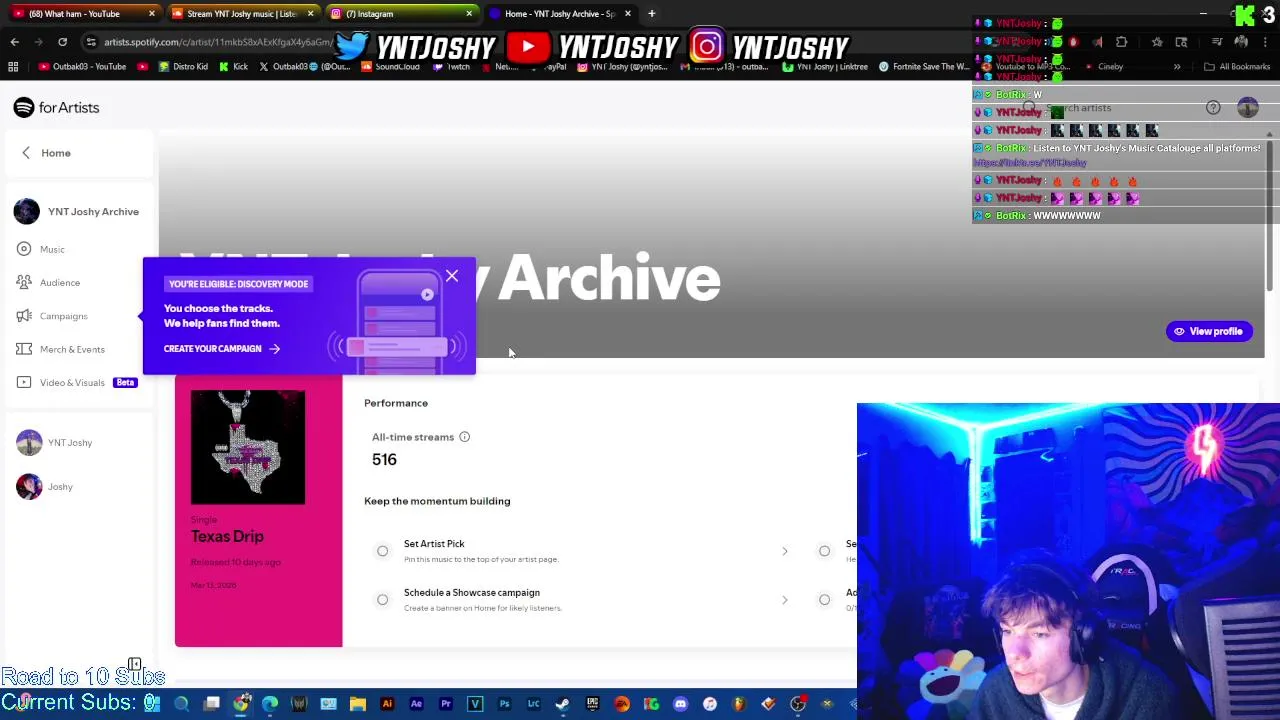Screen dimensions: 1280x720
Task: Switch to the Instagram tab
Action: pos(400,14)
